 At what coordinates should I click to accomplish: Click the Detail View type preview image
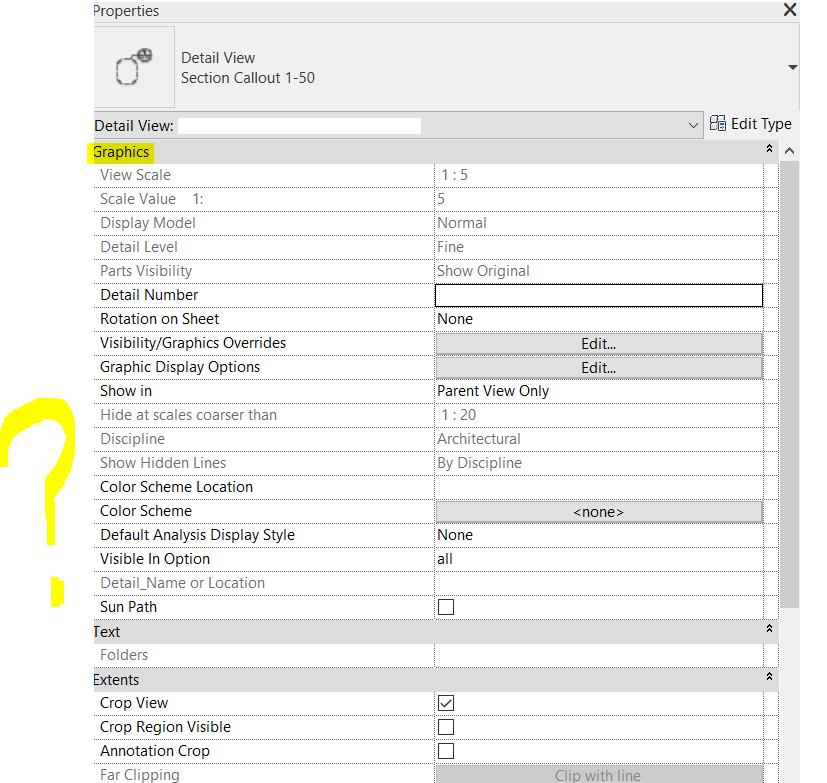[134, 67]
